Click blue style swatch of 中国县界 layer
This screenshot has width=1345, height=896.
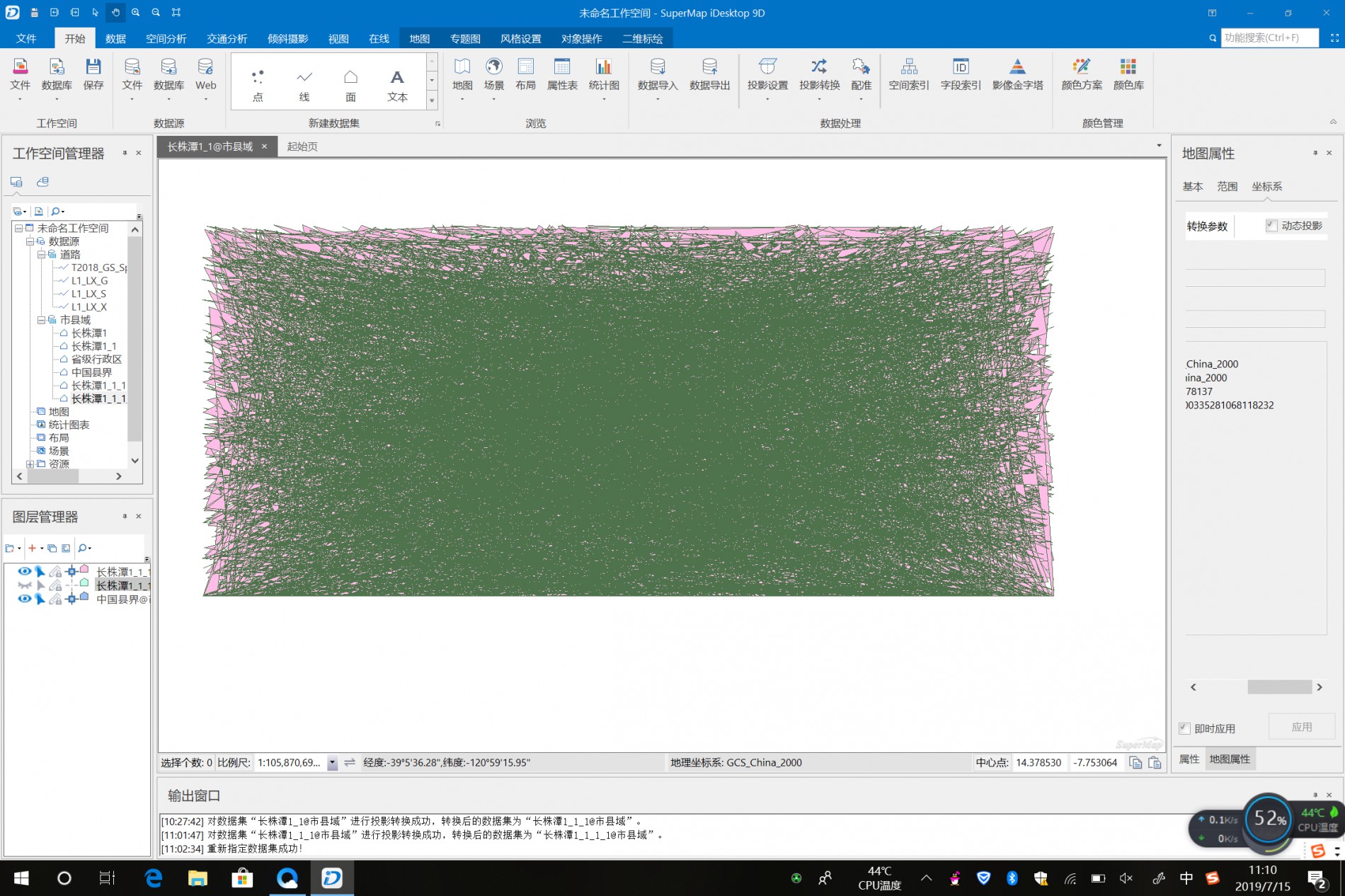(84, 597)
